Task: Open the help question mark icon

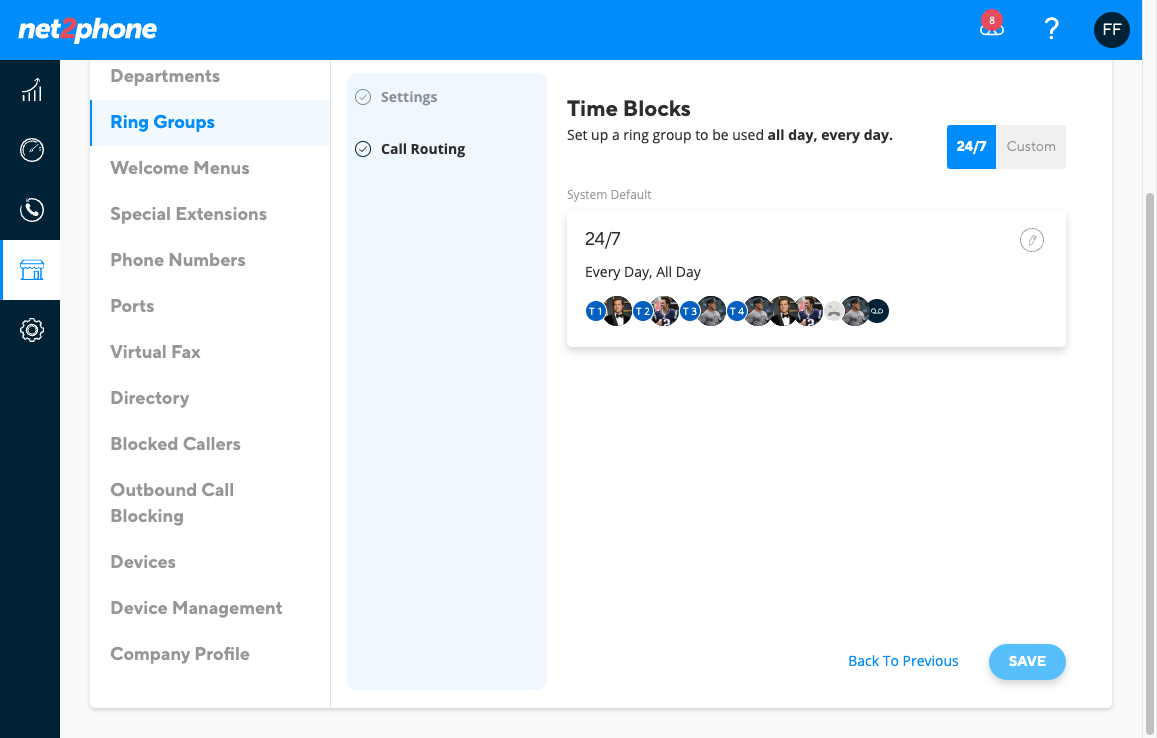Action: tap(1051, 30)
